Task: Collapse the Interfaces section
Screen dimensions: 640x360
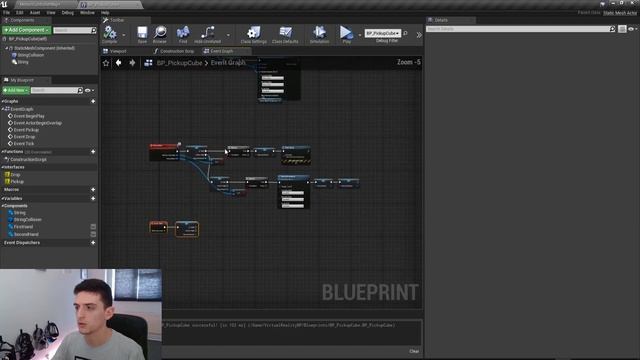Action: click(x=2, y=167)
